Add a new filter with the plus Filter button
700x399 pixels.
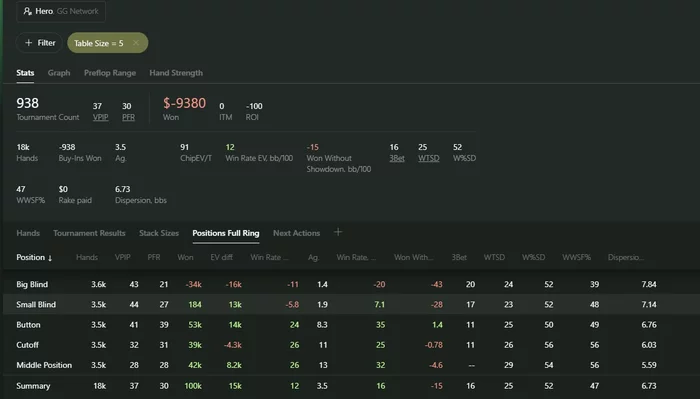40,43
